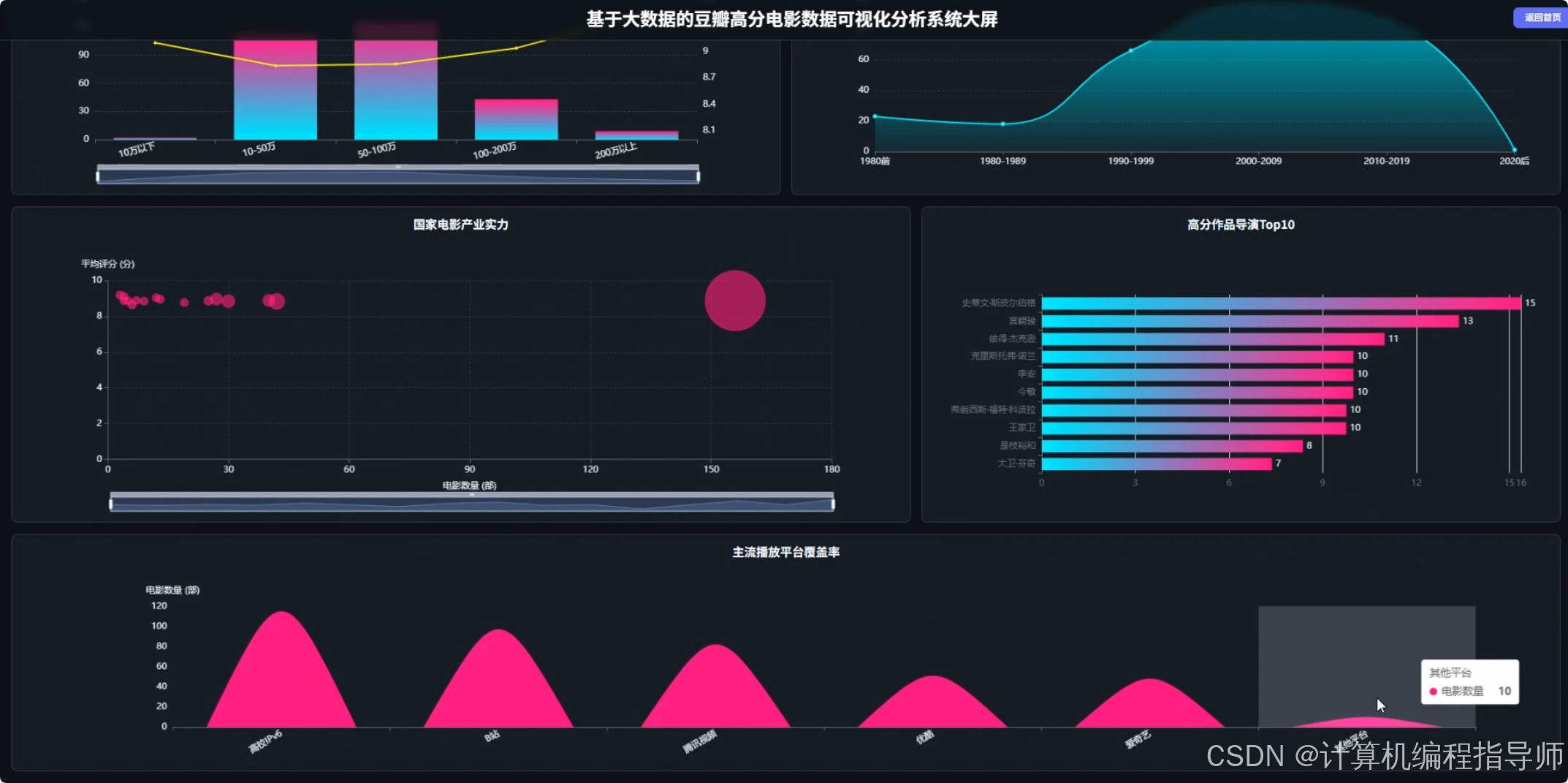Click the 优酷 peak
Screen dimensions: 1568x783
click(933, 701)
